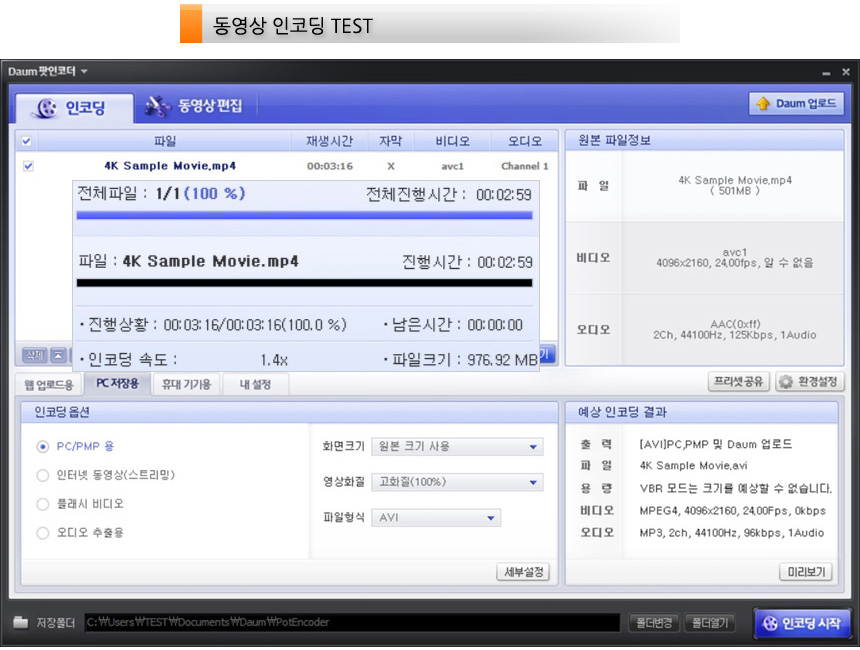
Task: Open the 파일형식 AVI dropdown
Action: pos(436,518)
